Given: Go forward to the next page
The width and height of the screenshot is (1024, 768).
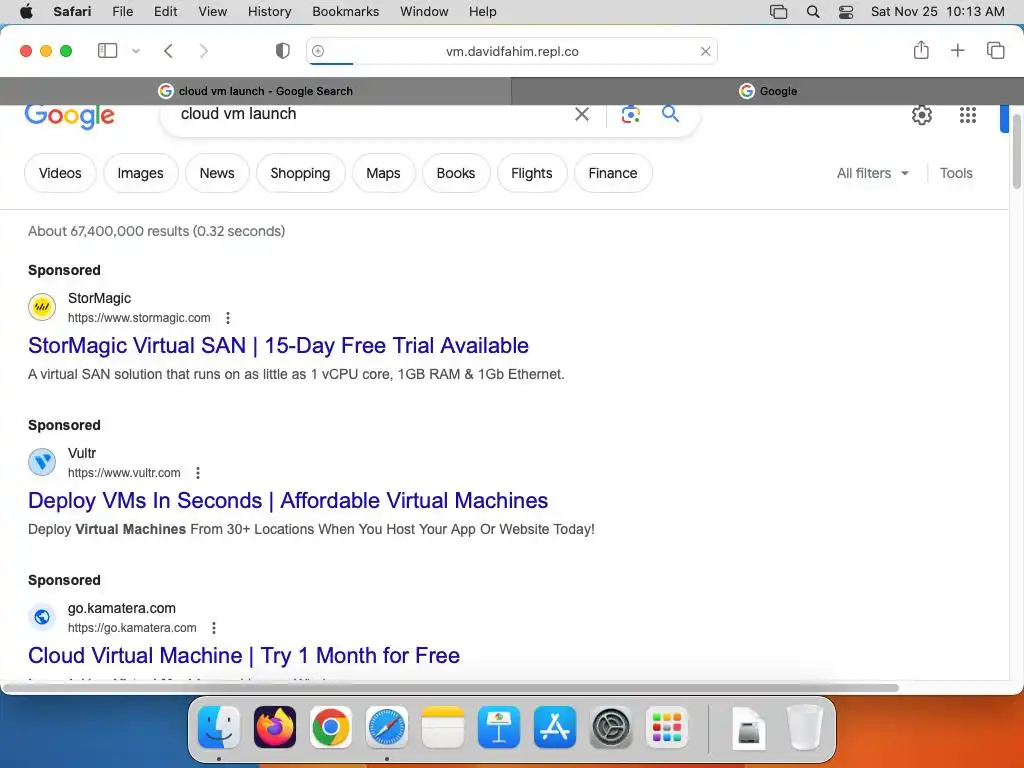Looking at the screenshot, I should point(204,51).
